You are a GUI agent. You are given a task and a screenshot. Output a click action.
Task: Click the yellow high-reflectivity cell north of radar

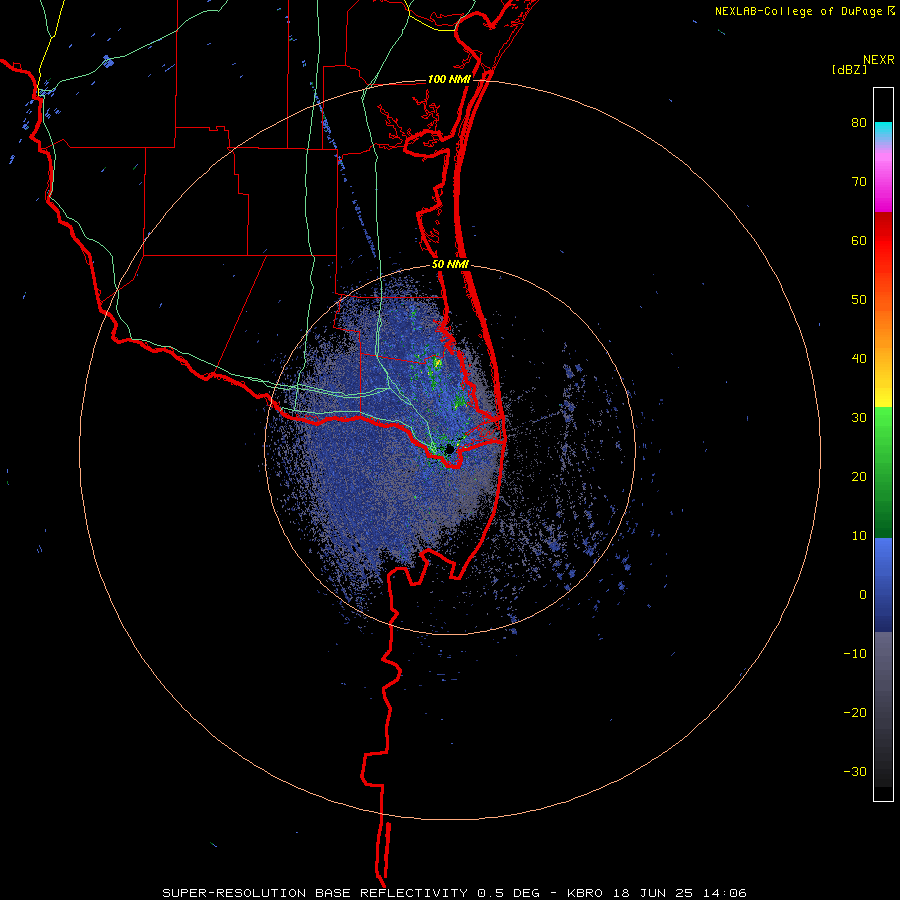pos(436,363)
